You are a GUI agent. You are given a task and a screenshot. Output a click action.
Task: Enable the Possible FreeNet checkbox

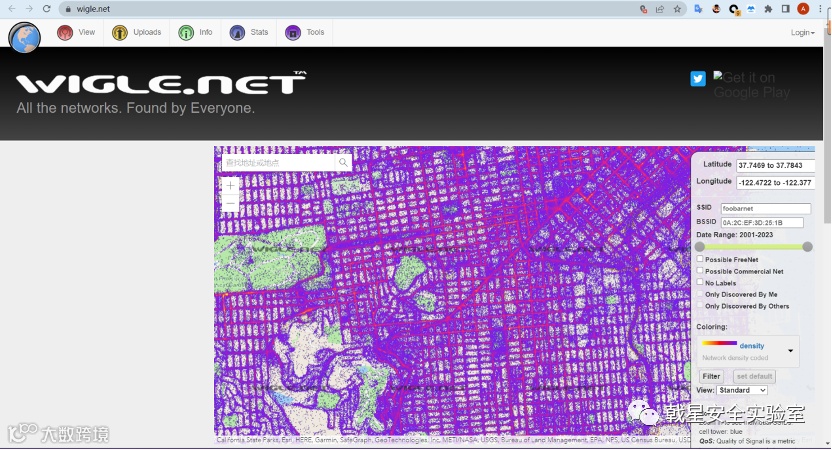point(700,259)
